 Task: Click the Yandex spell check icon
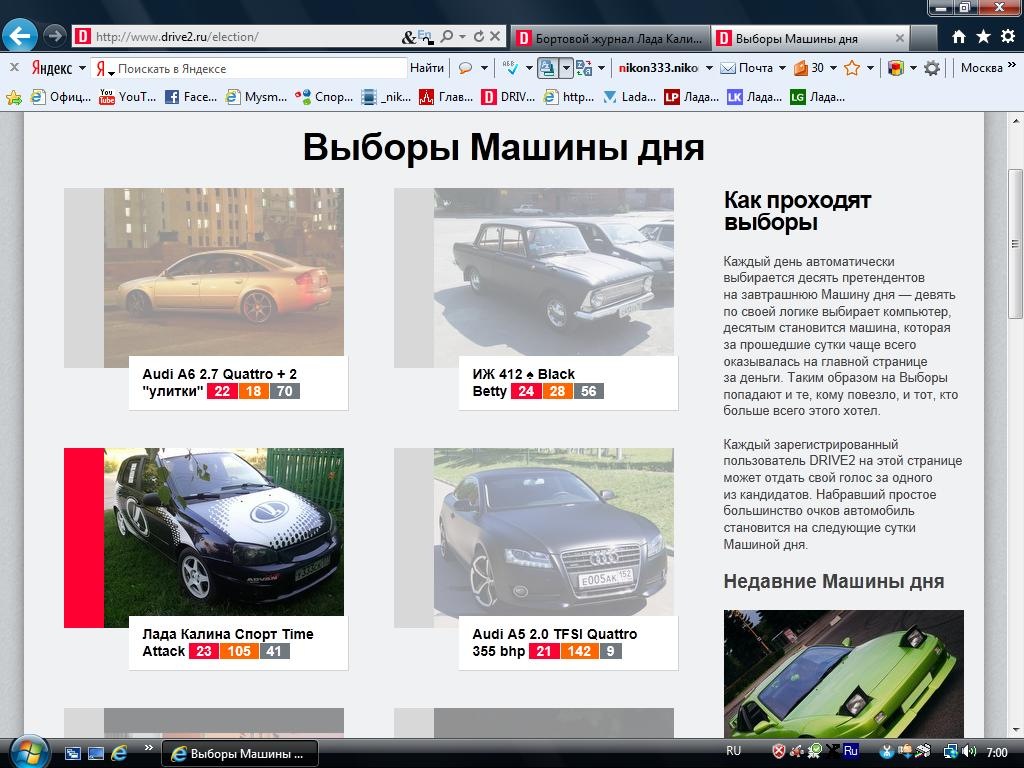[x=510, y=68]
